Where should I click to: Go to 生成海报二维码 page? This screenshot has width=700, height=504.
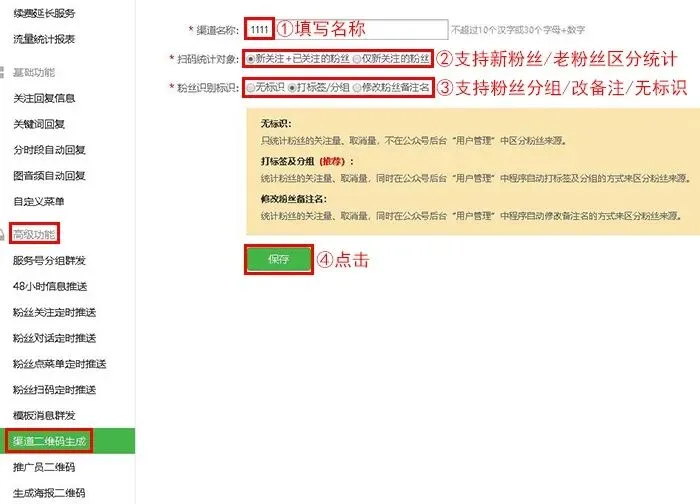pos(49,493)
